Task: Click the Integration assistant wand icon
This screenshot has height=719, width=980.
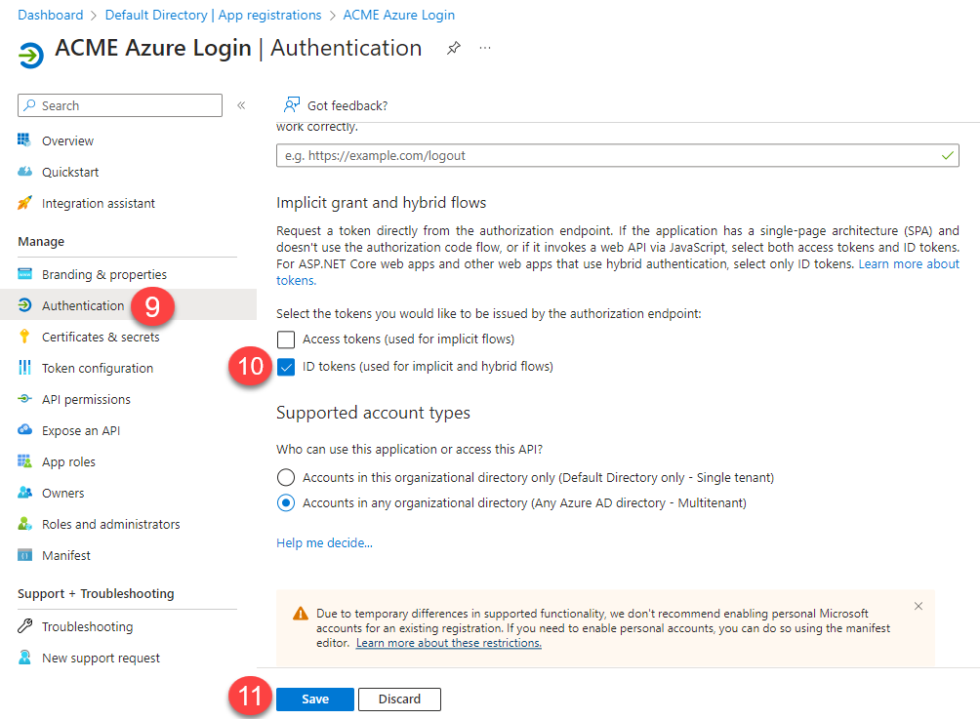Action: point(25,203)
